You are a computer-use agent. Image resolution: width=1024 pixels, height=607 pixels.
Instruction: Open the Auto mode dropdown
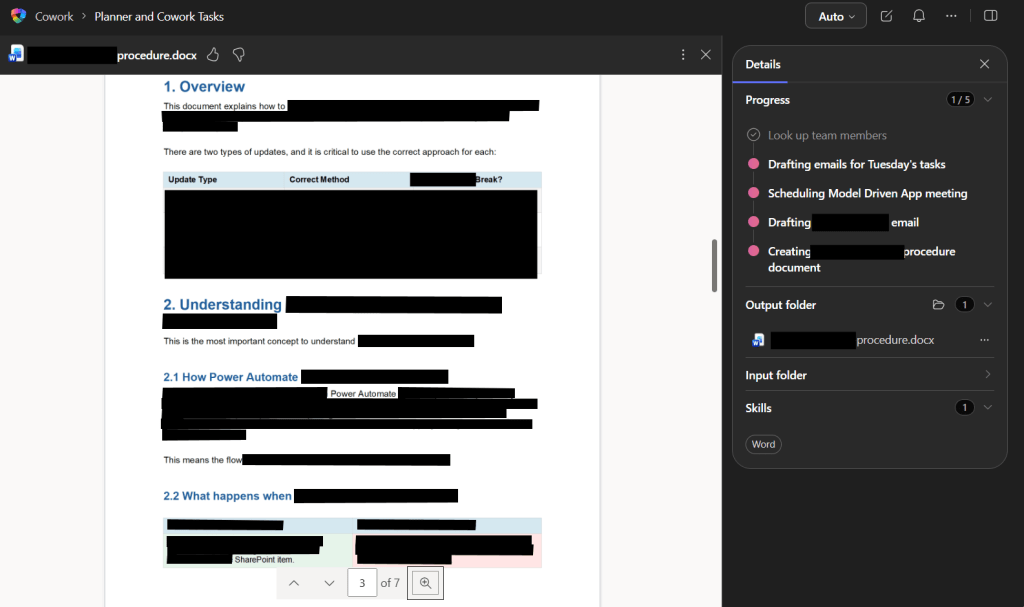tap(837, 16)
